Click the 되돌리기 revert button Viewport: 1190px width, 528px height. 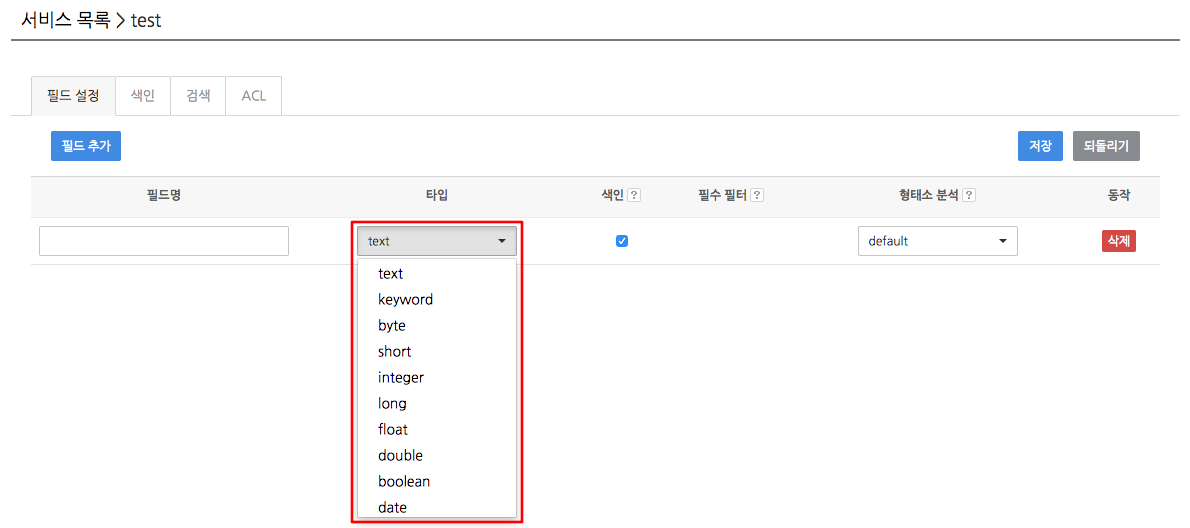pyautogui.click(x=1107, y=146)
